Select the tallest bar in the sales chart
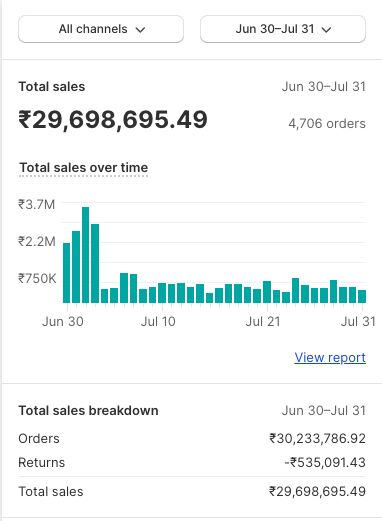The width and height of the screenshot is (382, 521). [85, 255]
